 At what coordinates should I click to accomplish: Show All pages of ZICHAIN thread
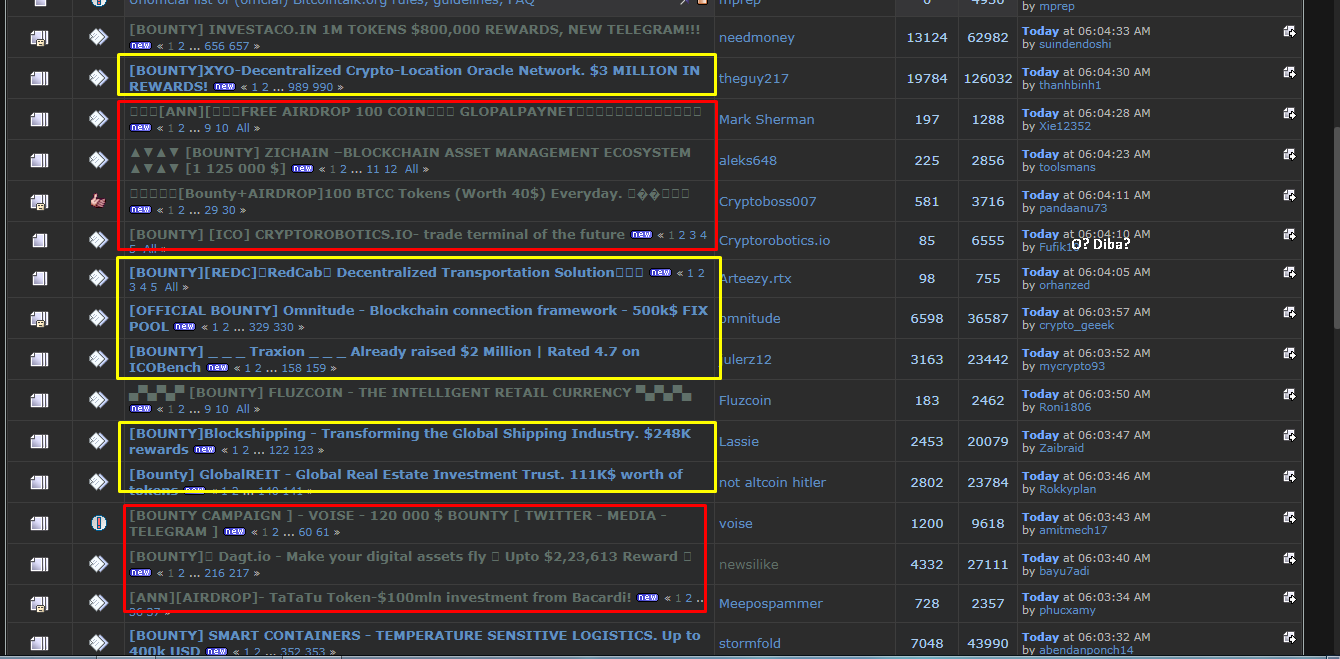pos(411,169)
